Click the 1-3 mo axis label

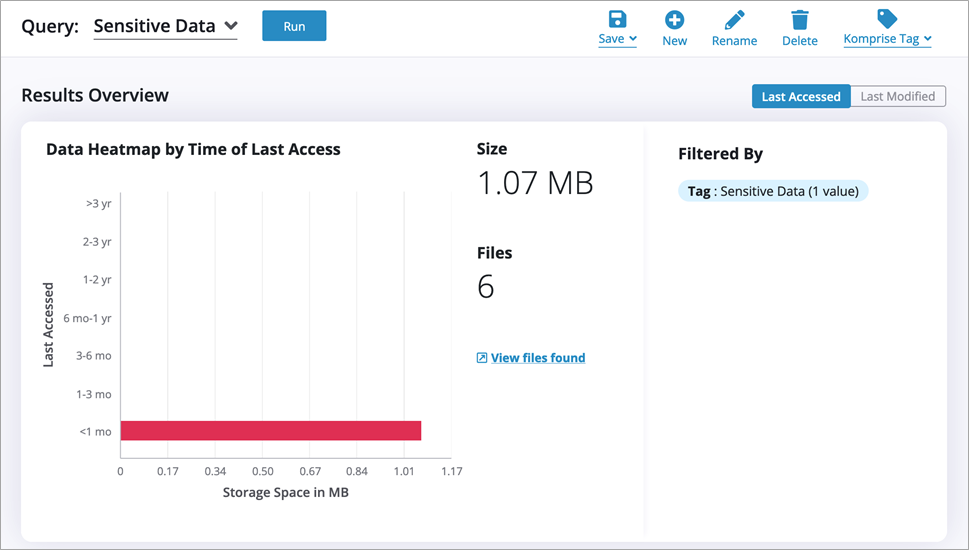point(94,394)
